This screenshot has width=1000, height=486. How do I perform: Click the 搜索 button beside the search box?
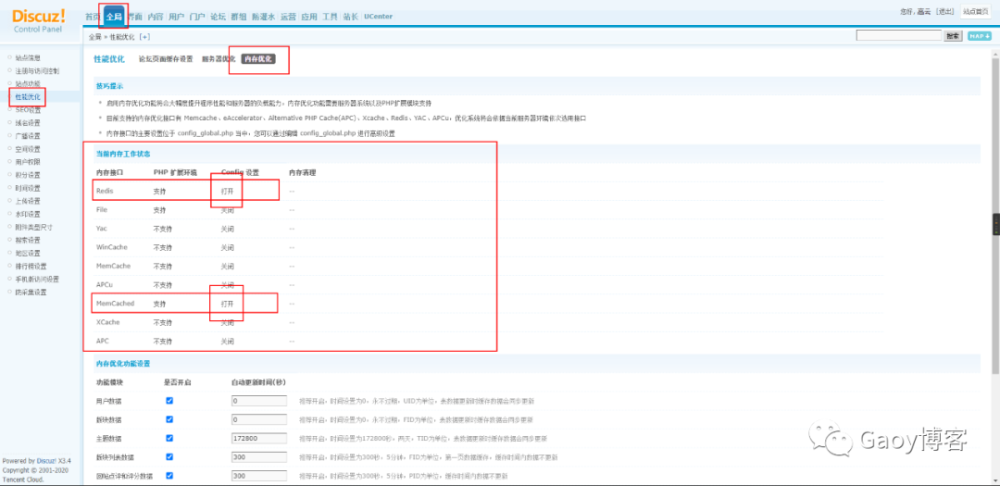pyautogui.click(x=952, y=36)
